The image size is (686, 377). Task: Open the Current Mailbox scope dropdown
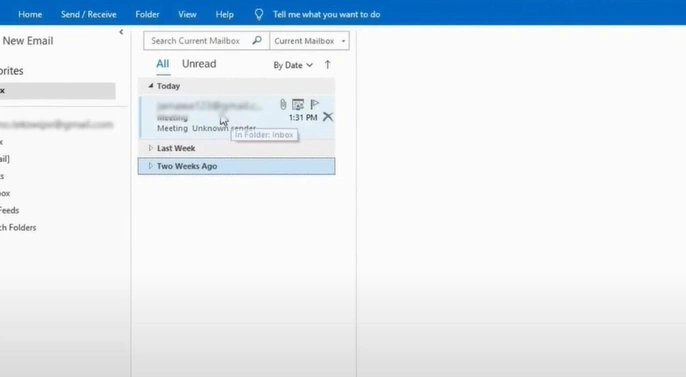tap(309, 41)
